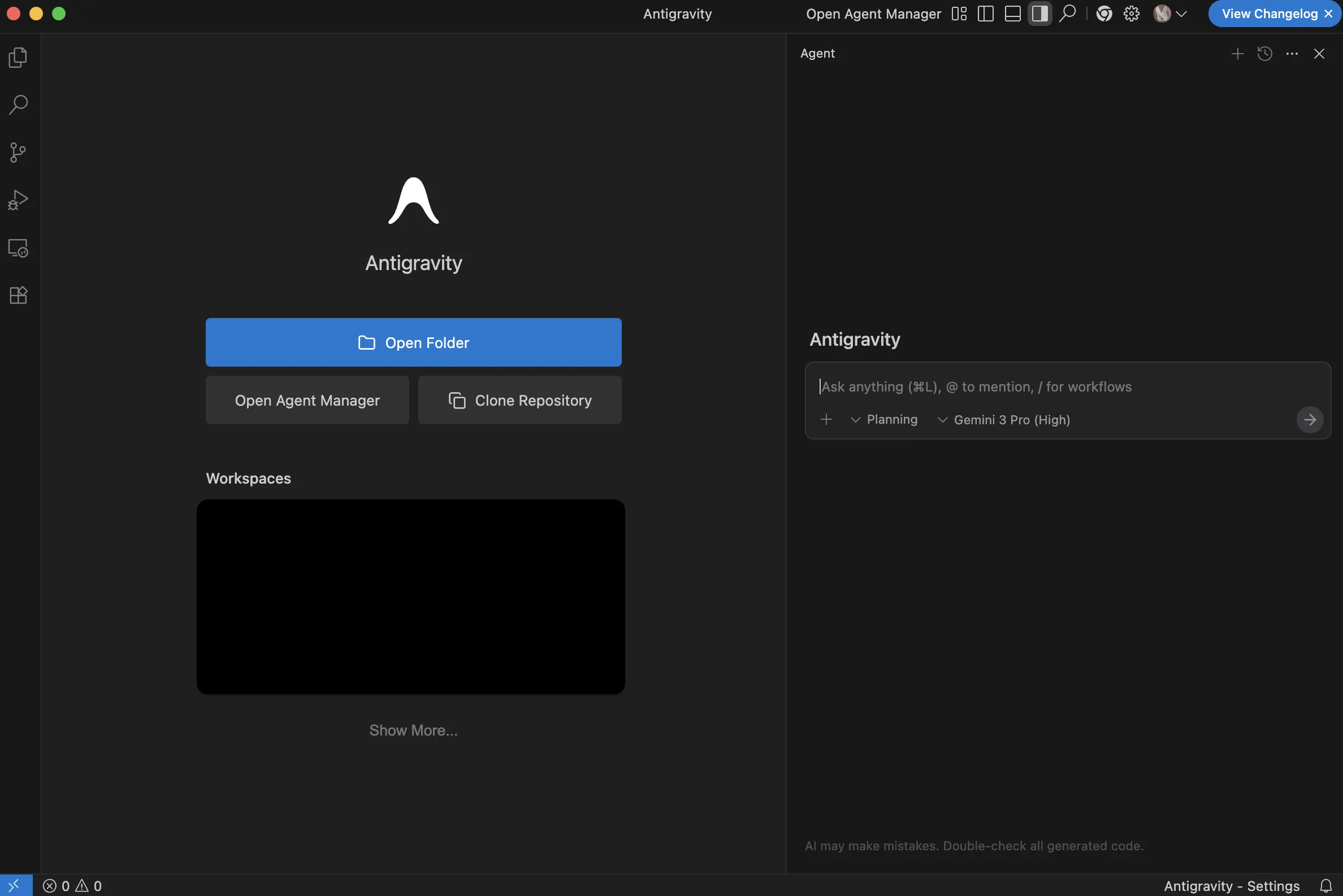The image size is (1343, 896).
Task: Click the Open Folder button
Action: [x=413, y=342]
